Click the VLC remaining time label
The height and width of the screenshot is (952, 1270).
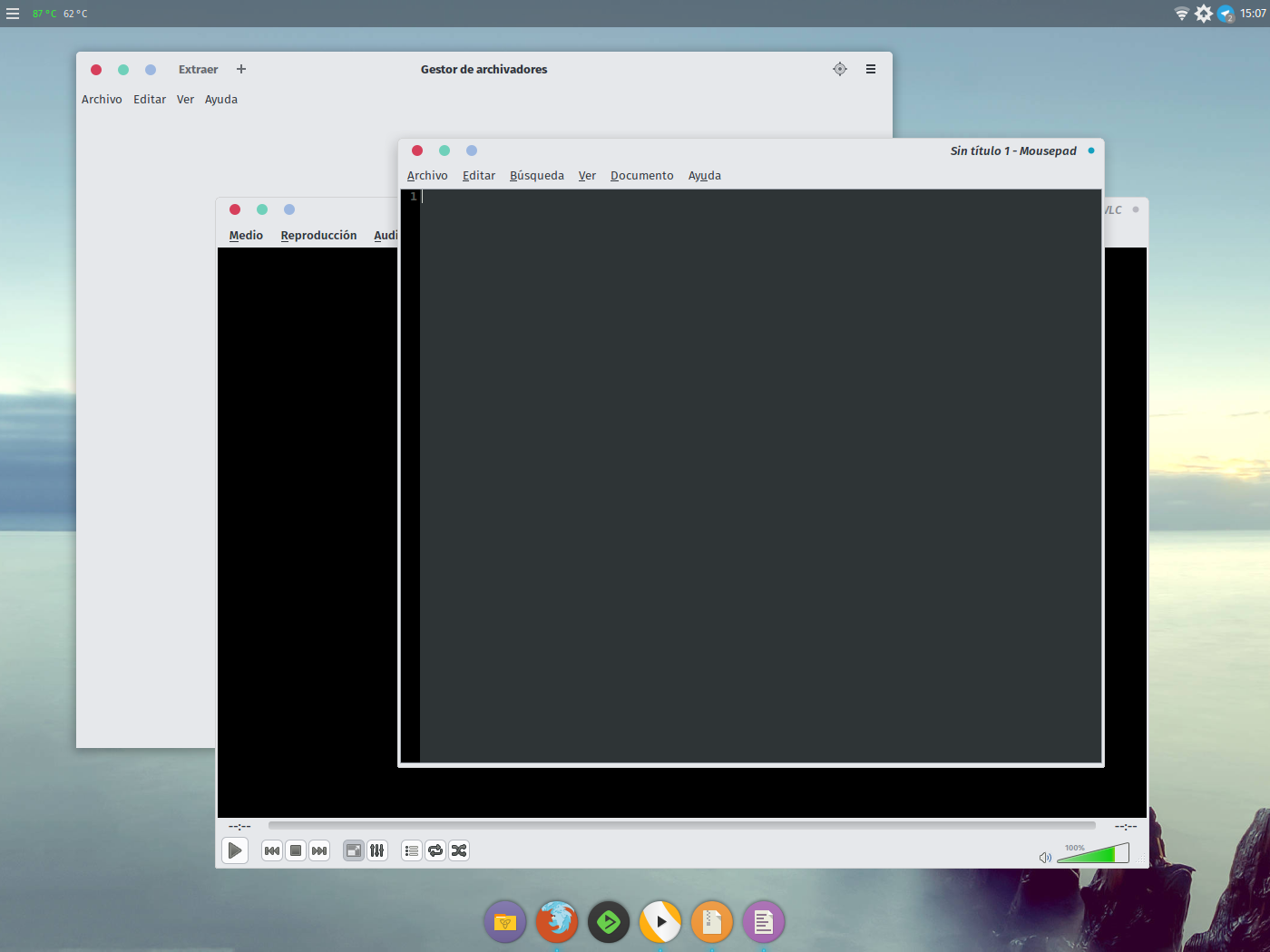[x=1126, y=826]
